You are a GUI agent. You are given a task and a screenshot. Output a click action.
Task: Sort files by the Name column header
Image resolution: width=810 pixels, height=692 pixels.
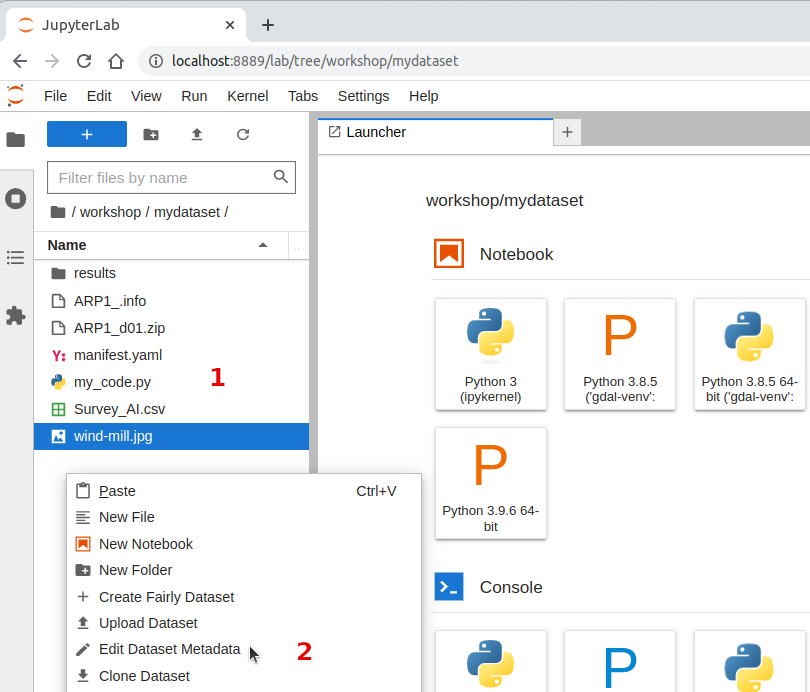click(161, 245)
